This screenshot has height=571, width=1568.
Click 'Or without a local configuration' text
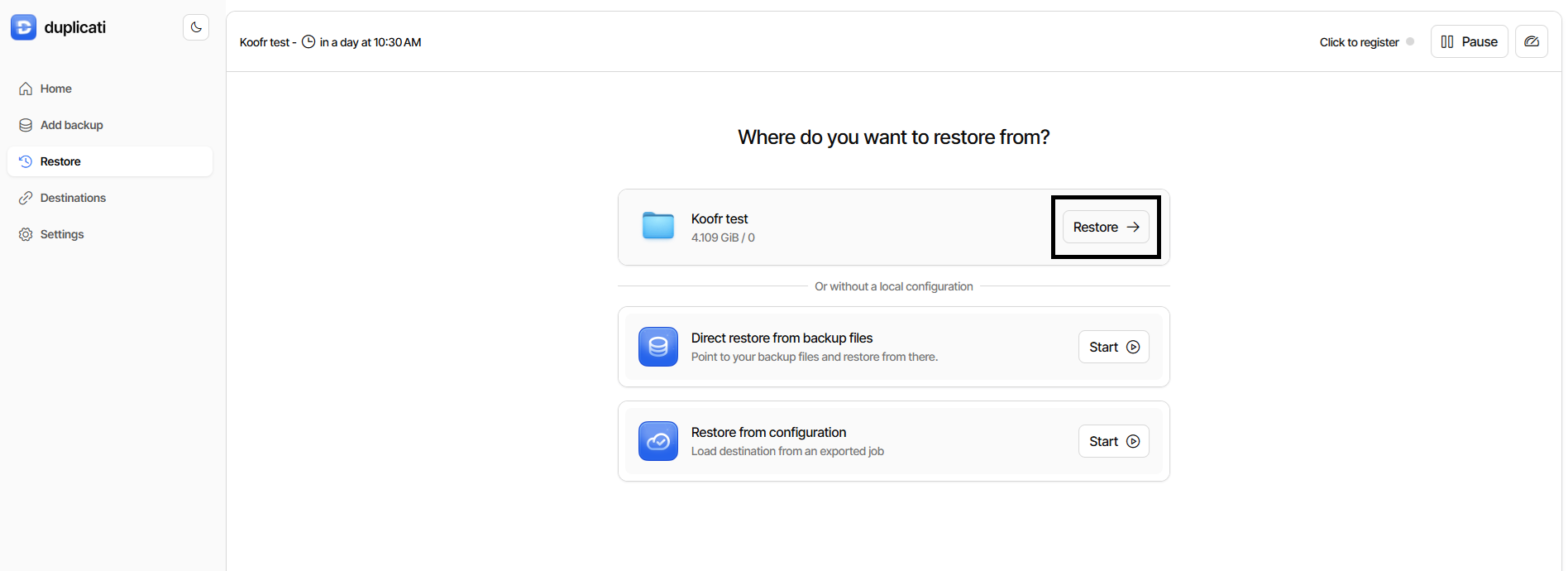894,286
